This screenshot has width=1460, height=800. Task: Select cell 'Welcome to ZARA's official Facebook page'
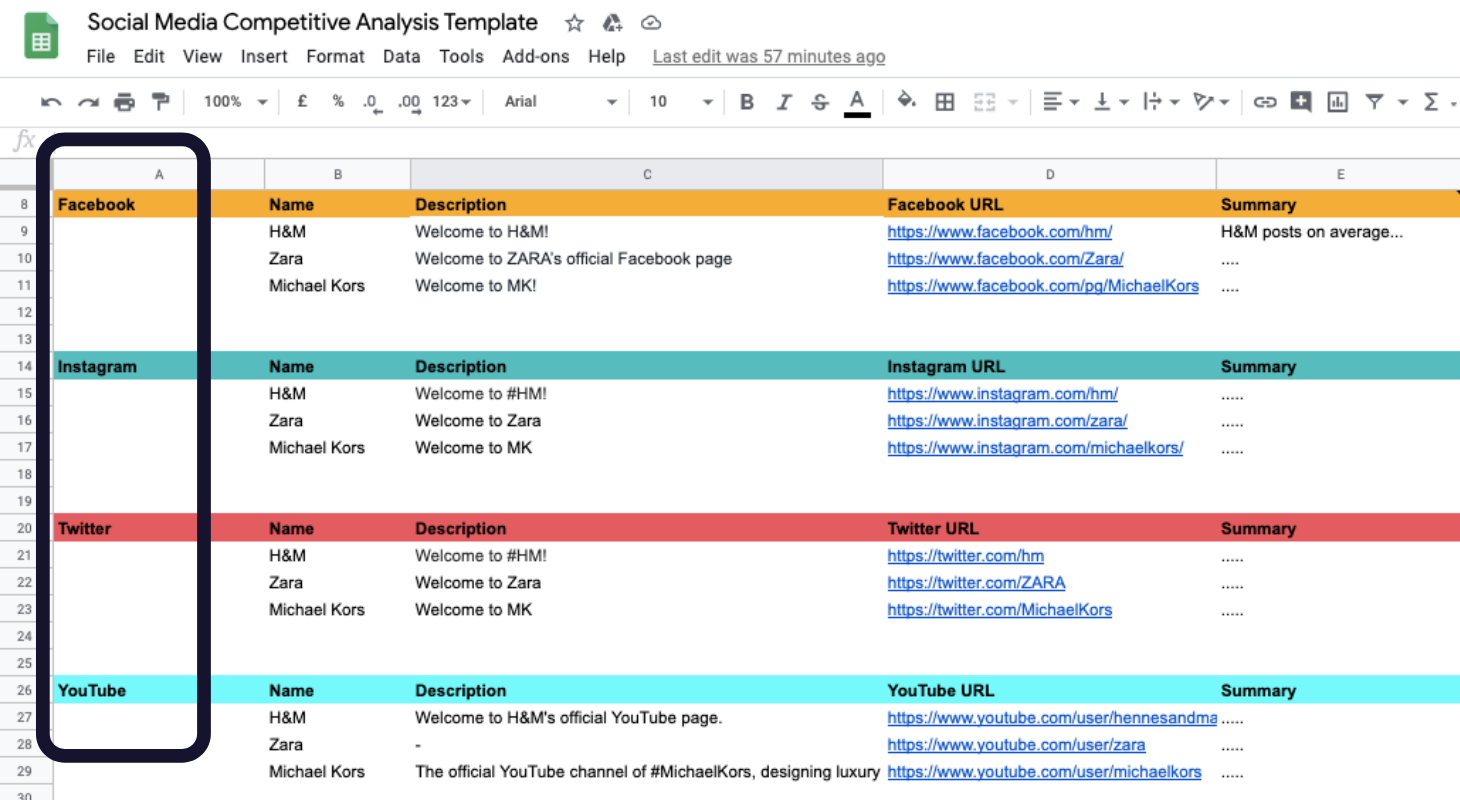(647, 259)
